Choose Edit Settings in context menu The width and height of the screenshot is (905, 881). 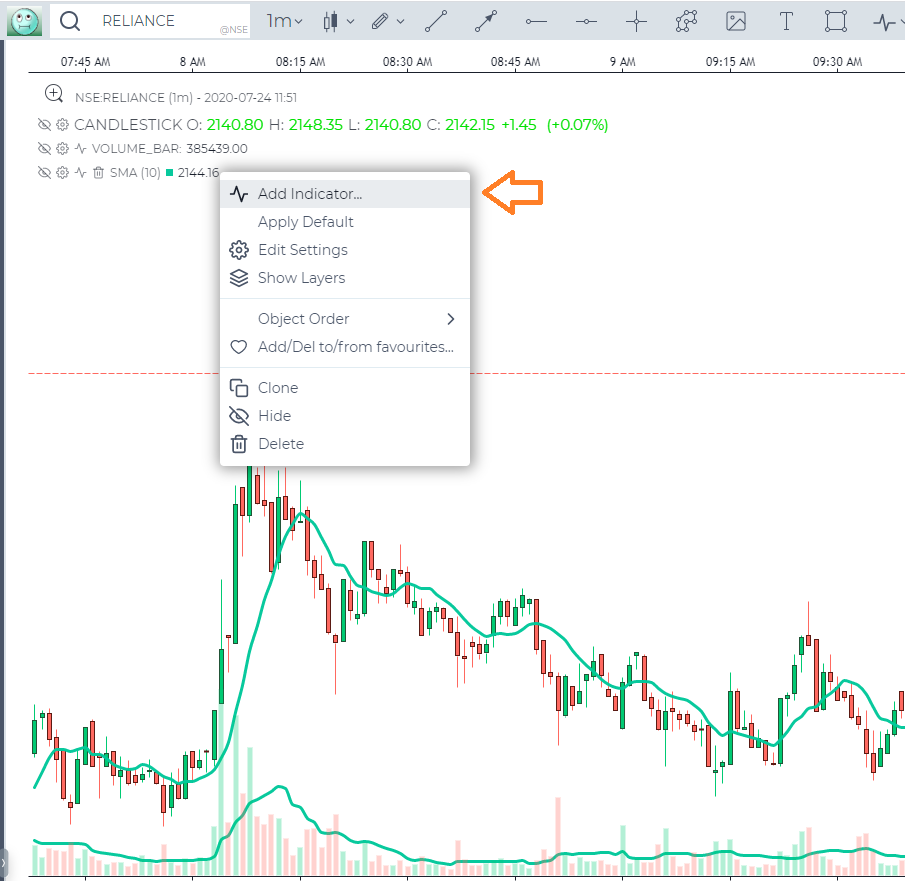(345, 250)
